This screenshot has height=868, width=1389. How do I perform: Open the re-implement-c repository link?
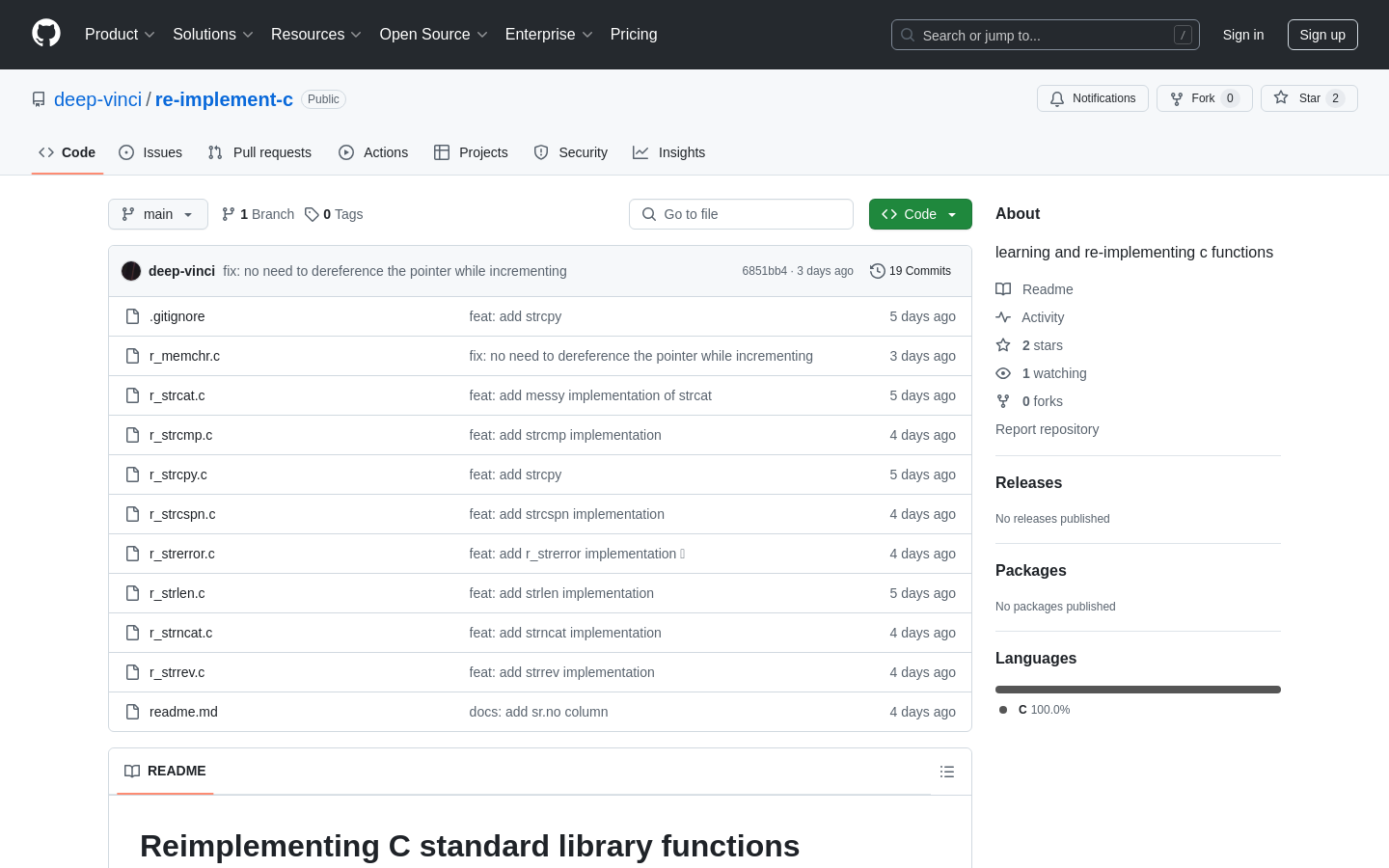point(224,99)
